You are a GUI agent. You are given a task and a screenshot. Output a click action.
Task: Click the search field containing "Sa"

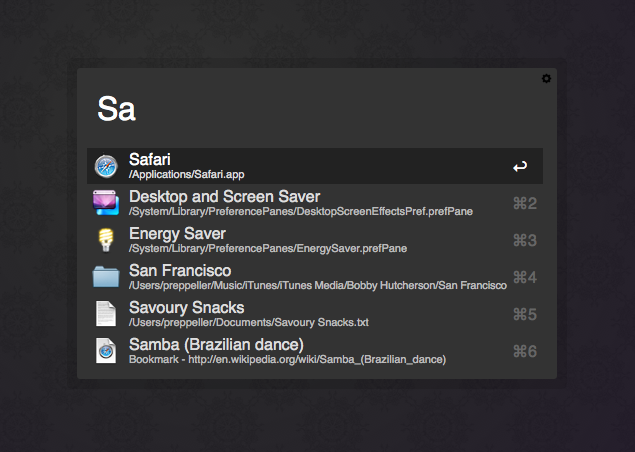point(300,109)
